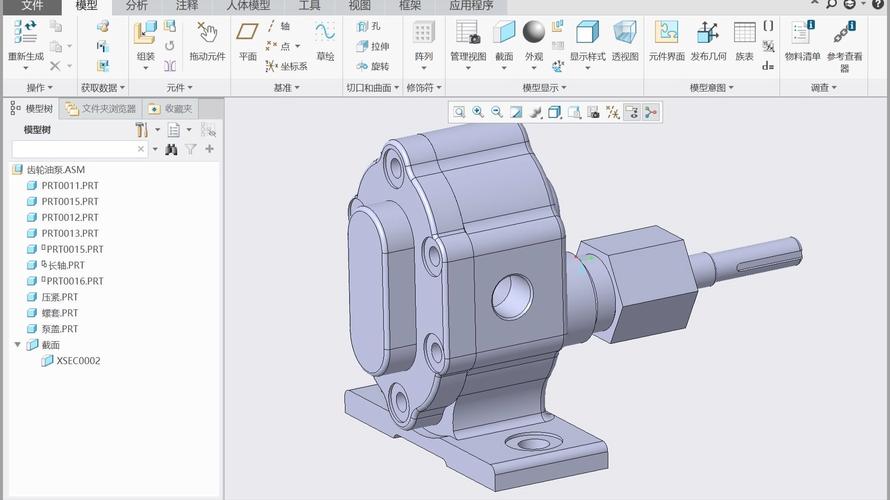Image resolution: width=890 pixels, height=500 pixels.
Task: Switch to the 应用程序 ribbon tab
Action: (471, 6)
